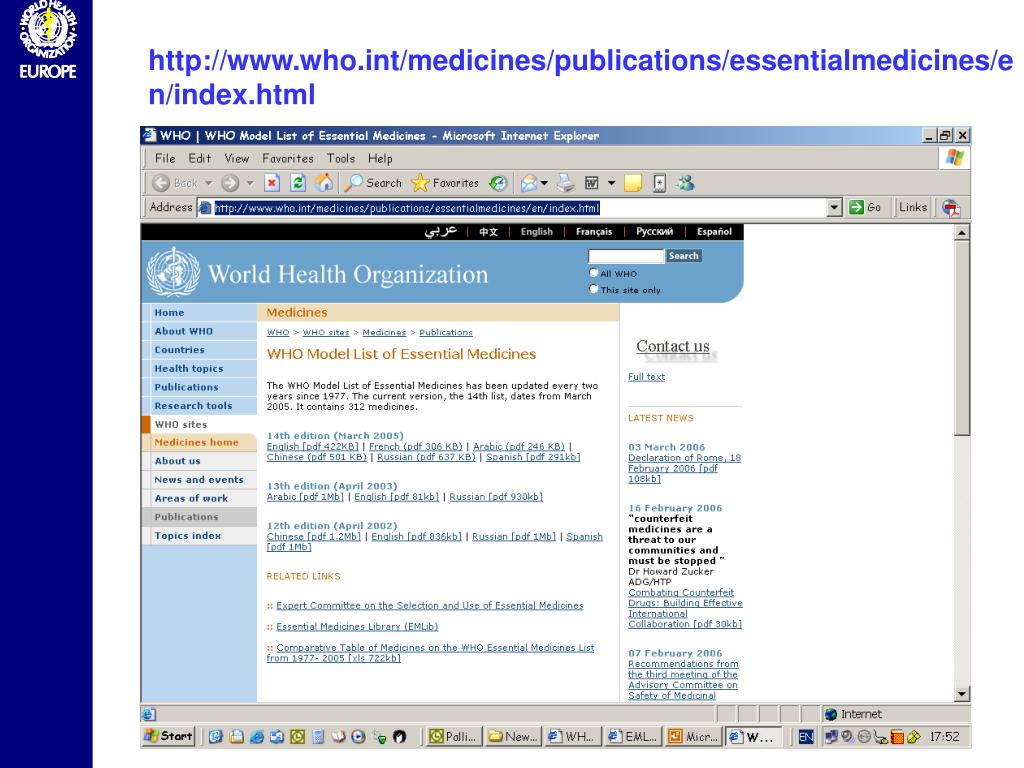
Task: Select the This site only radio button
Action: click(x=594, y=289)
